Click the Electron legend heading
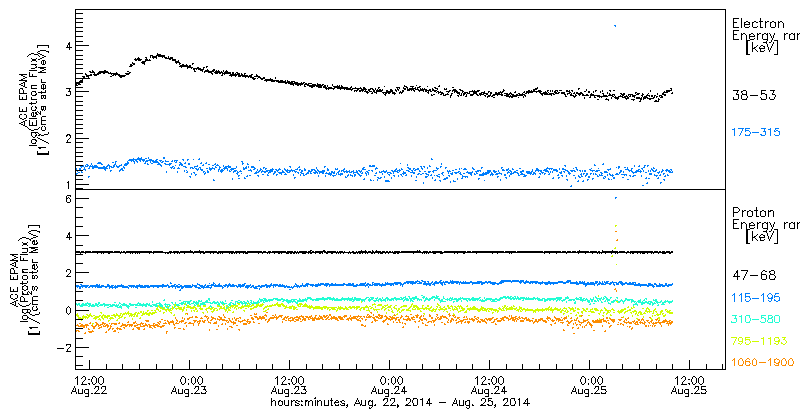The height and width of the screenshot is (410, 800). click(x=758, y=23)
